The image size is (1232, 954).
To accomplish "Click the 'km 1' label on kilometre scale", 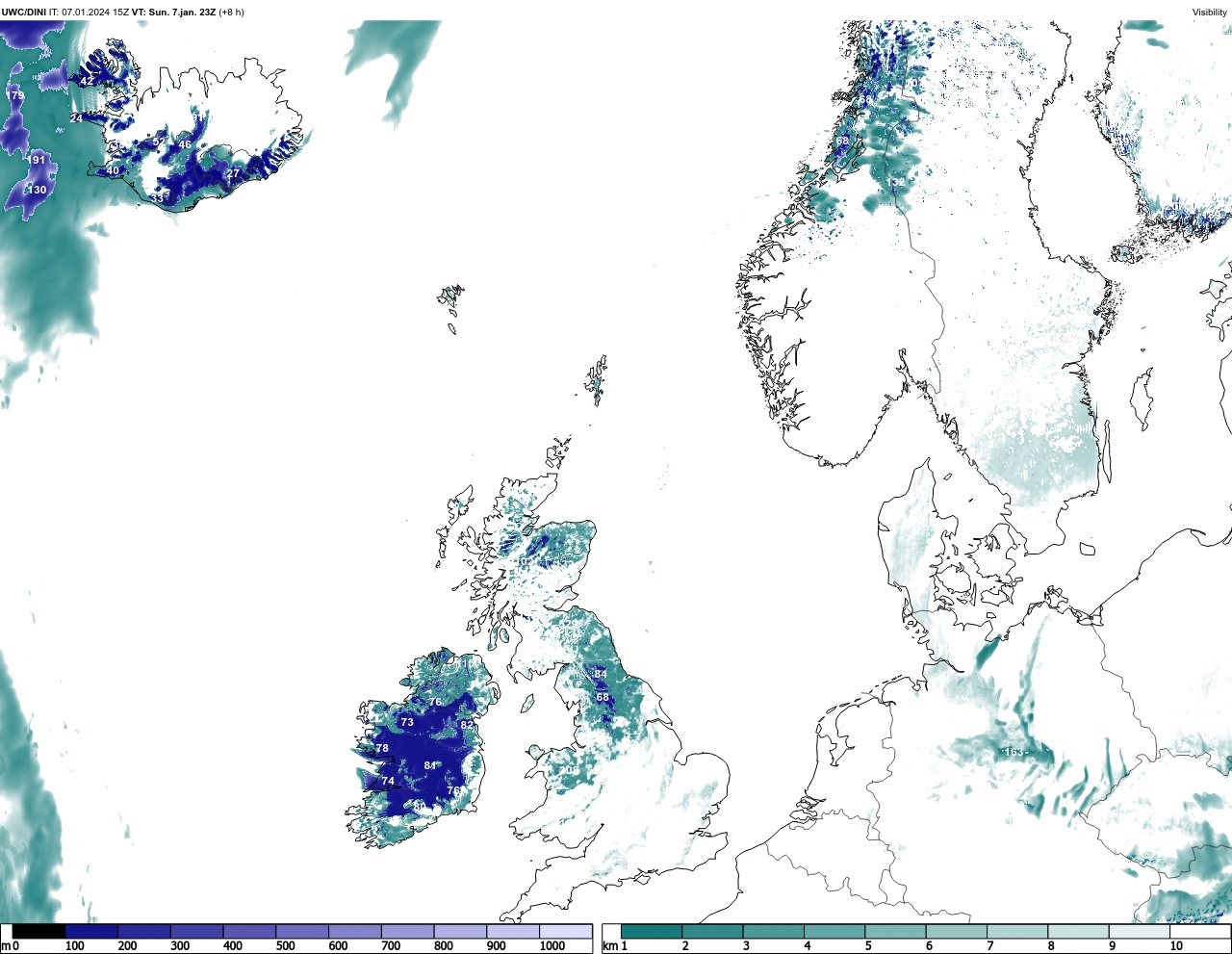I will [614, 946].
